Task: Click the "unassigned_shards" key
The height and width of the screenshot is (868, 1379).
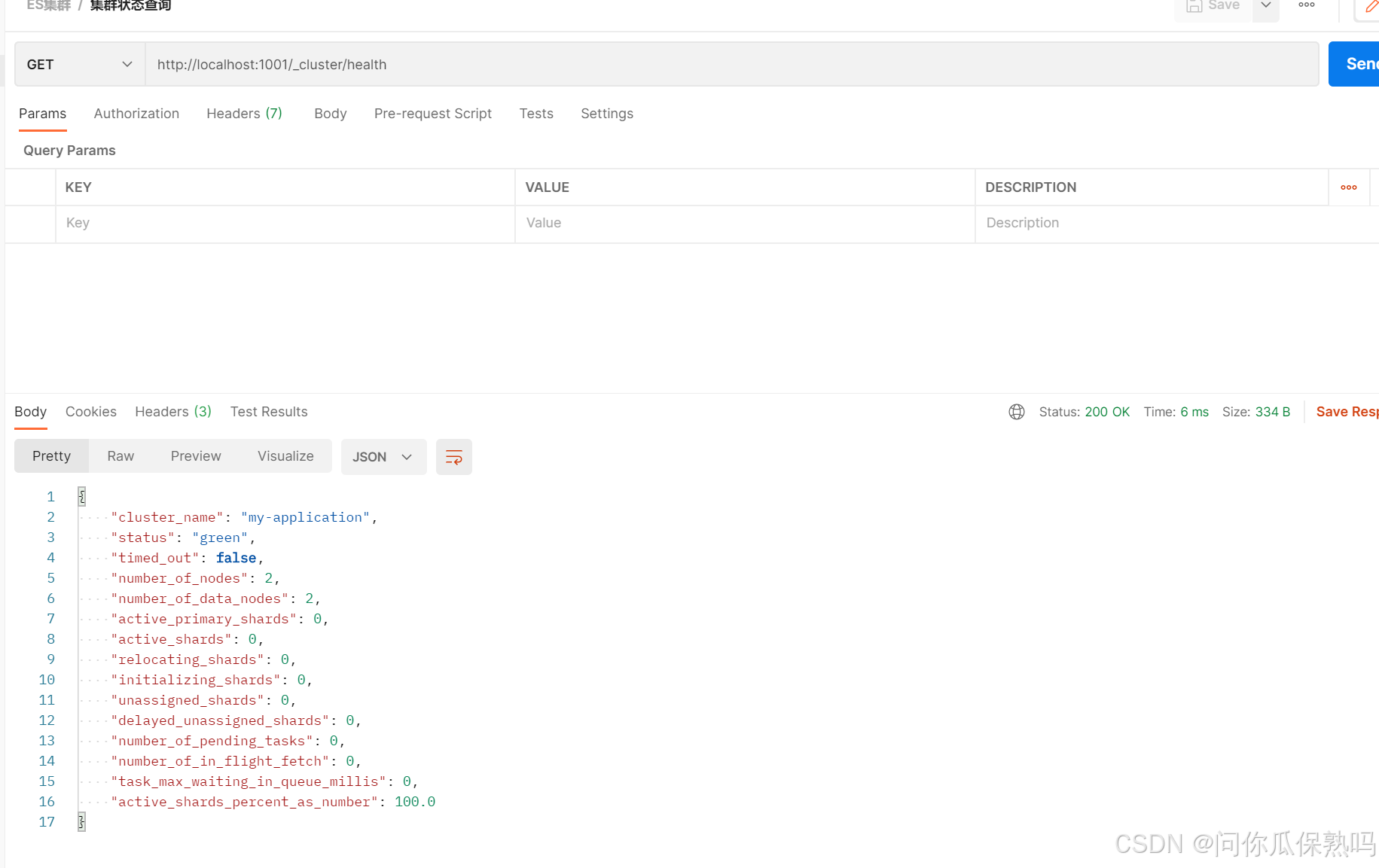Action: click(x=188, y=700)
